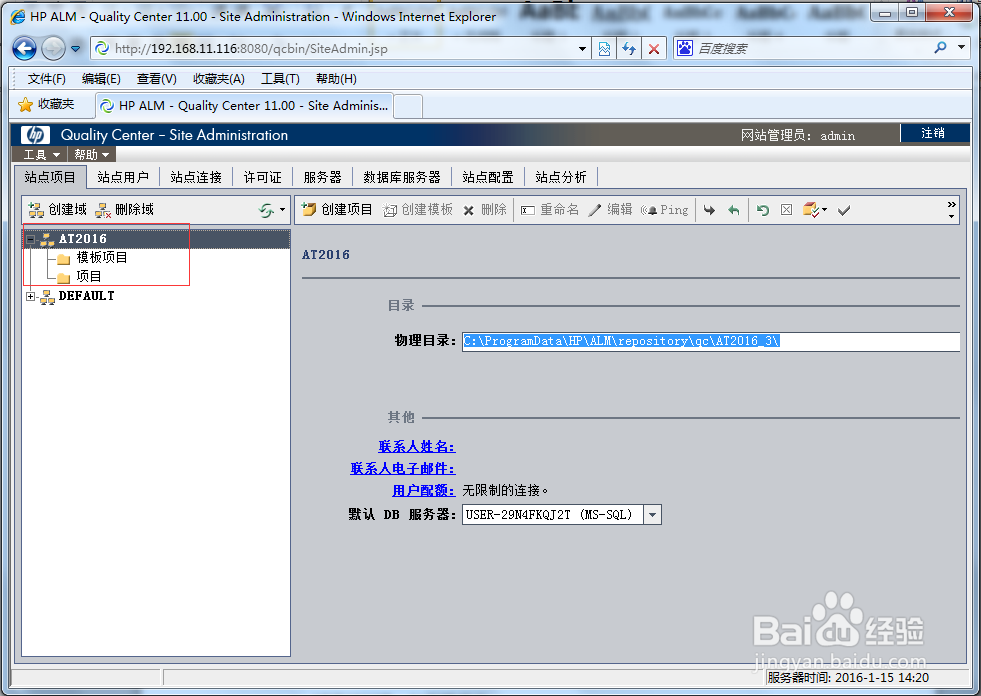Viewport: 981px width, 696px height.
Task: Switch to the 站点连接 tab
Action: [196, 177]
